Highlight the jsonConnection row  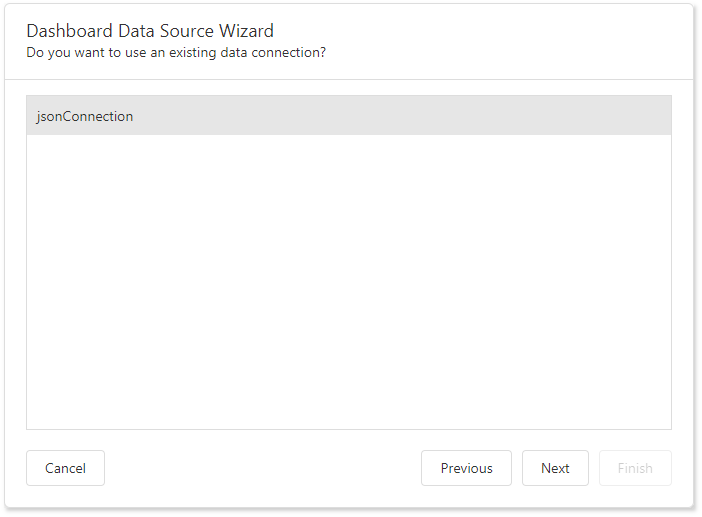click(348, 116)
